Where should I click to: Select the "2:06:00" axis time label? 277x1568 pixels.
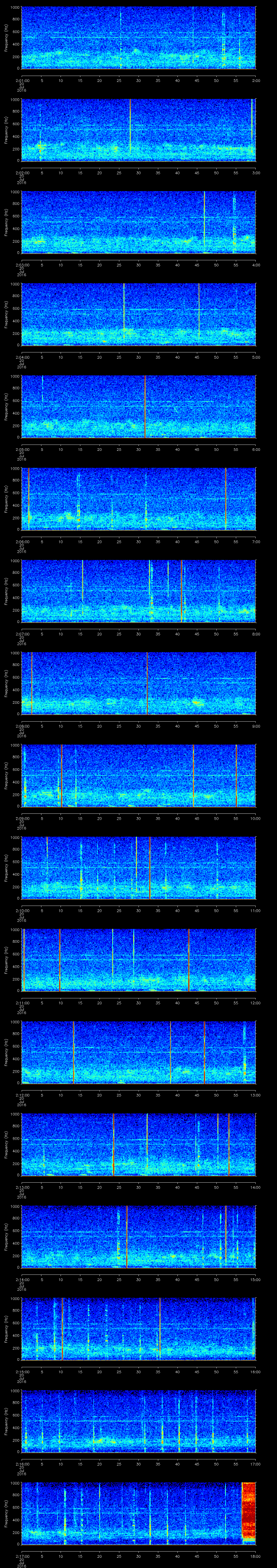tap(22, 542)
